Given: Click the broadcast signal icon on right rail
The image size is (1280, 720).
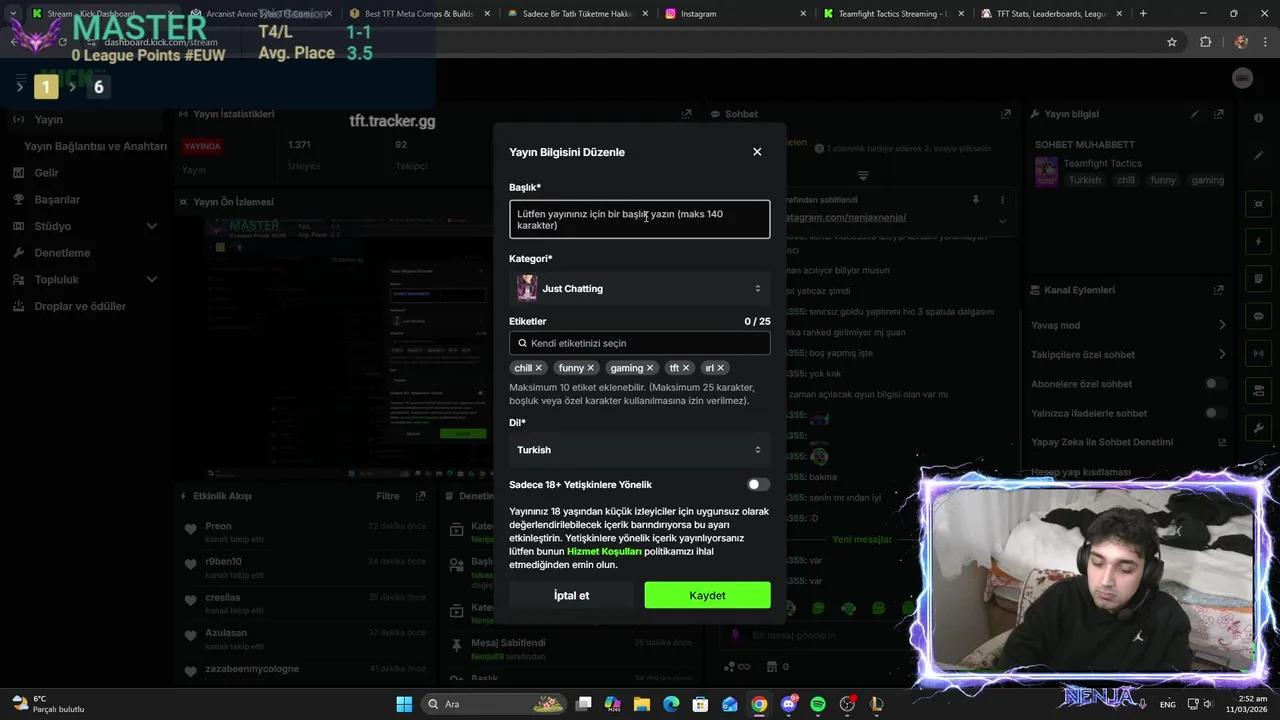Looking at the screenshot, I should tap(1258, 353).
